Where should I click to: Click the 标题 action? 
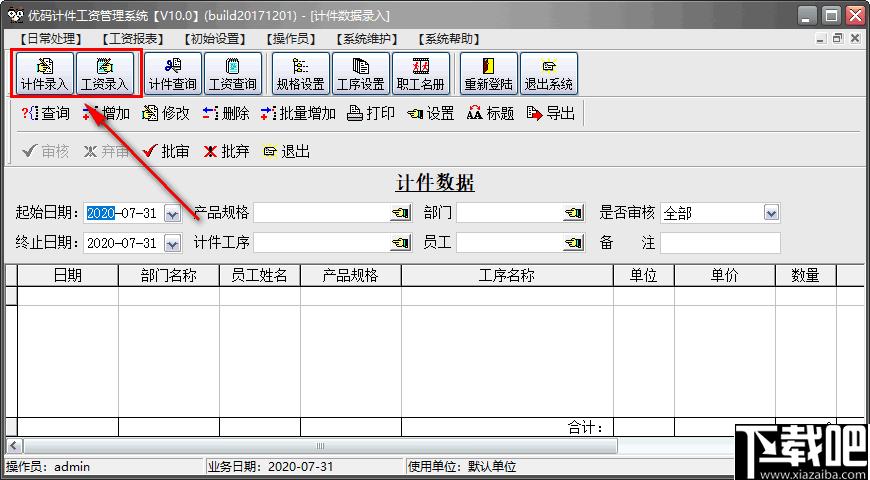[490, 113]
